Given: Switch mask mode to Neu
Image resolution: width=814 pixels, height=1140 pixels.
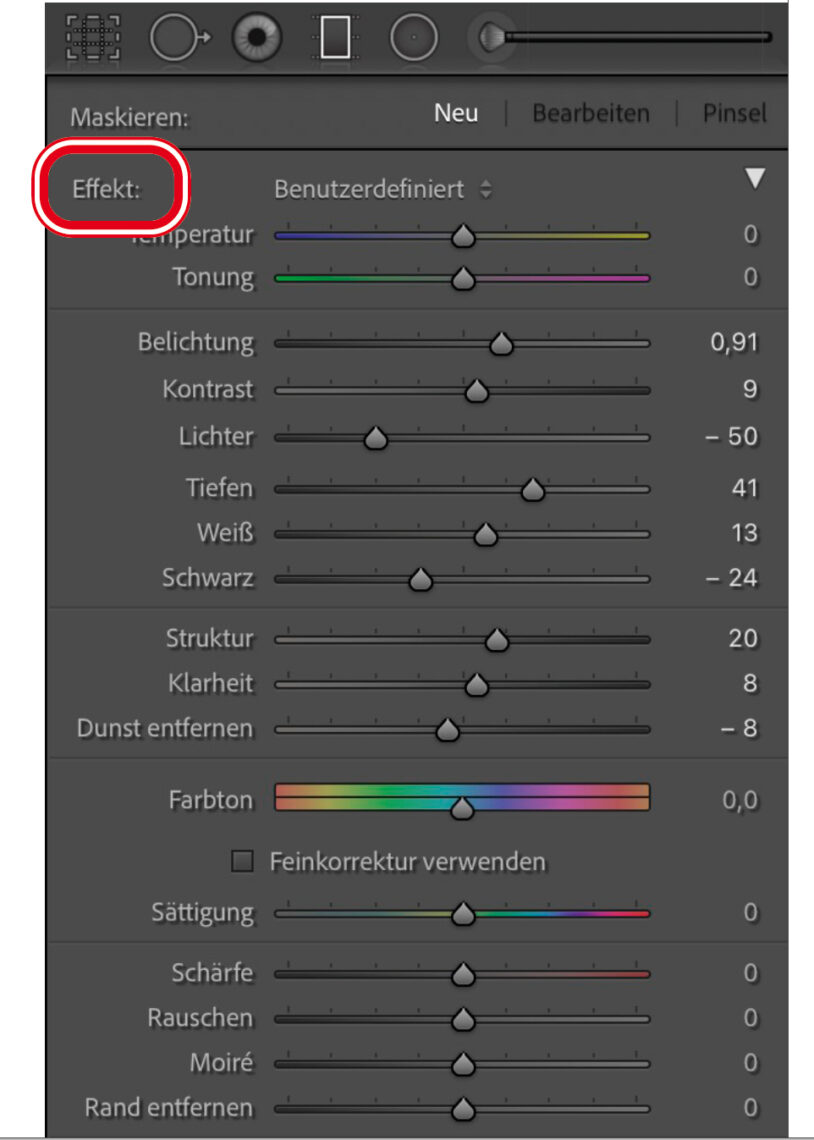Looking at the screenshot, I should point(456,113).
